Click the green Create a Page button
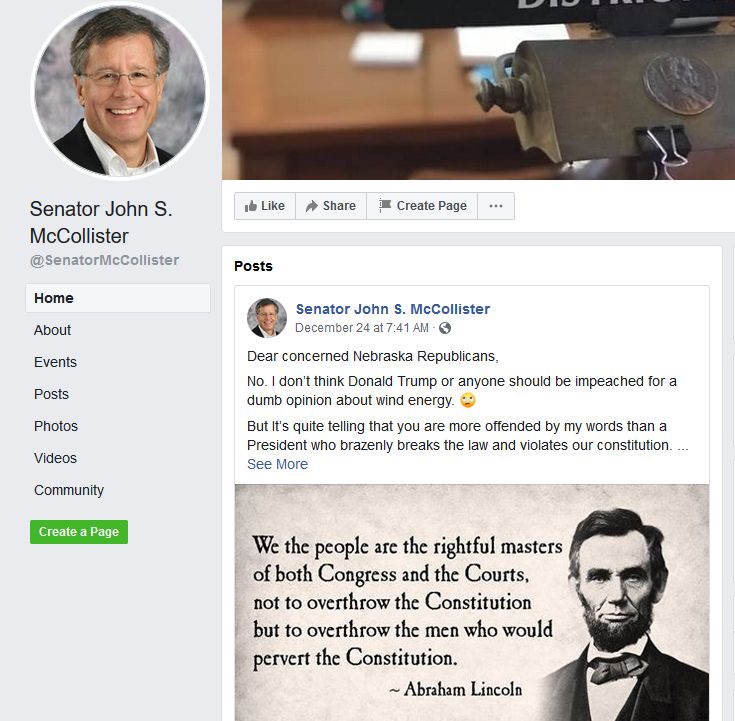The width and height of the screenshot is (735, 721). [79, 532]
